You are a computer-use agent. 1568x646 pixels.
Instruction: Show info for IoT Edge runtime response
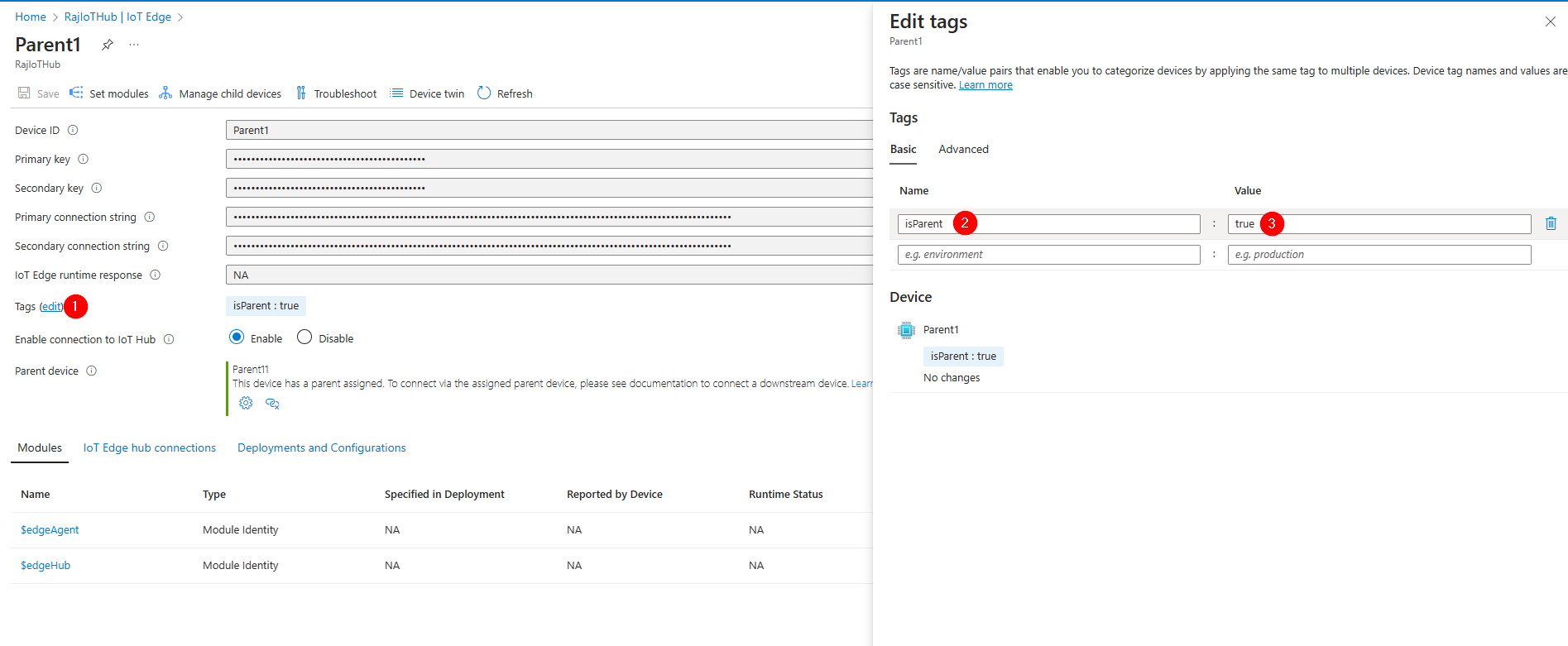pos(155,275)
